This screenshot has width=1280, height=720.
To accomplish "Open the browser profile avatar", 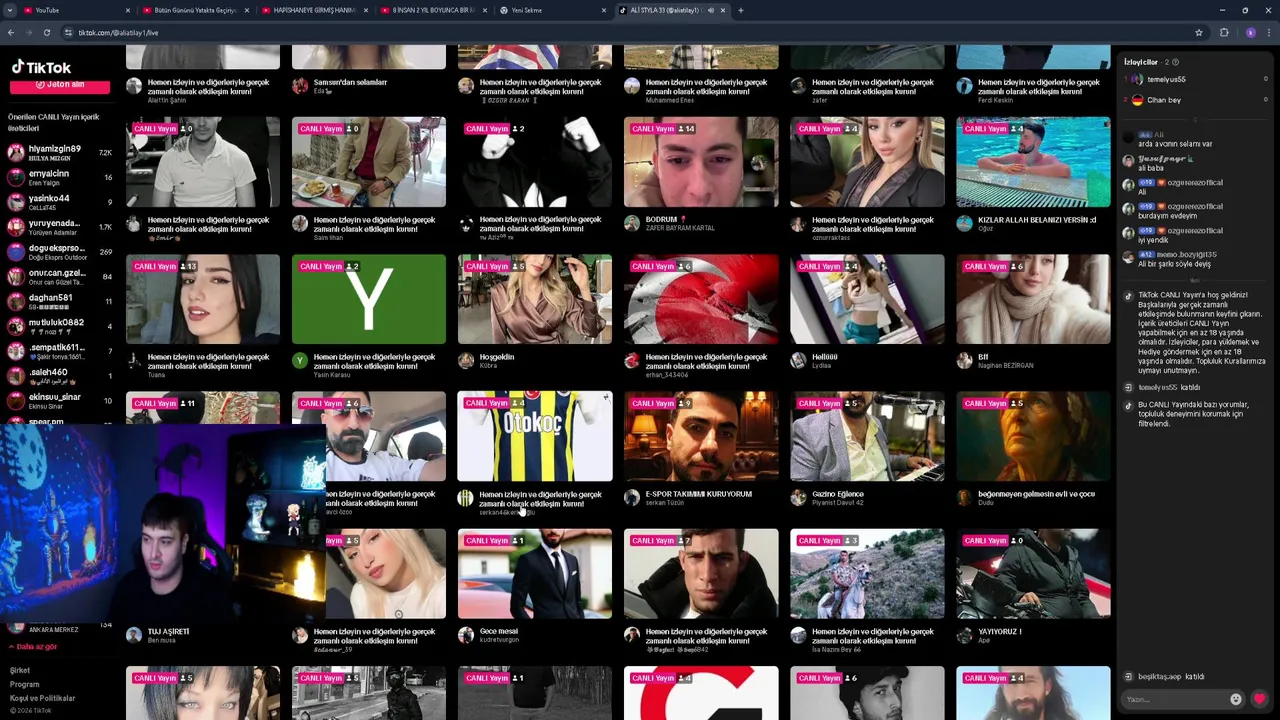I will pos(1250,32).
